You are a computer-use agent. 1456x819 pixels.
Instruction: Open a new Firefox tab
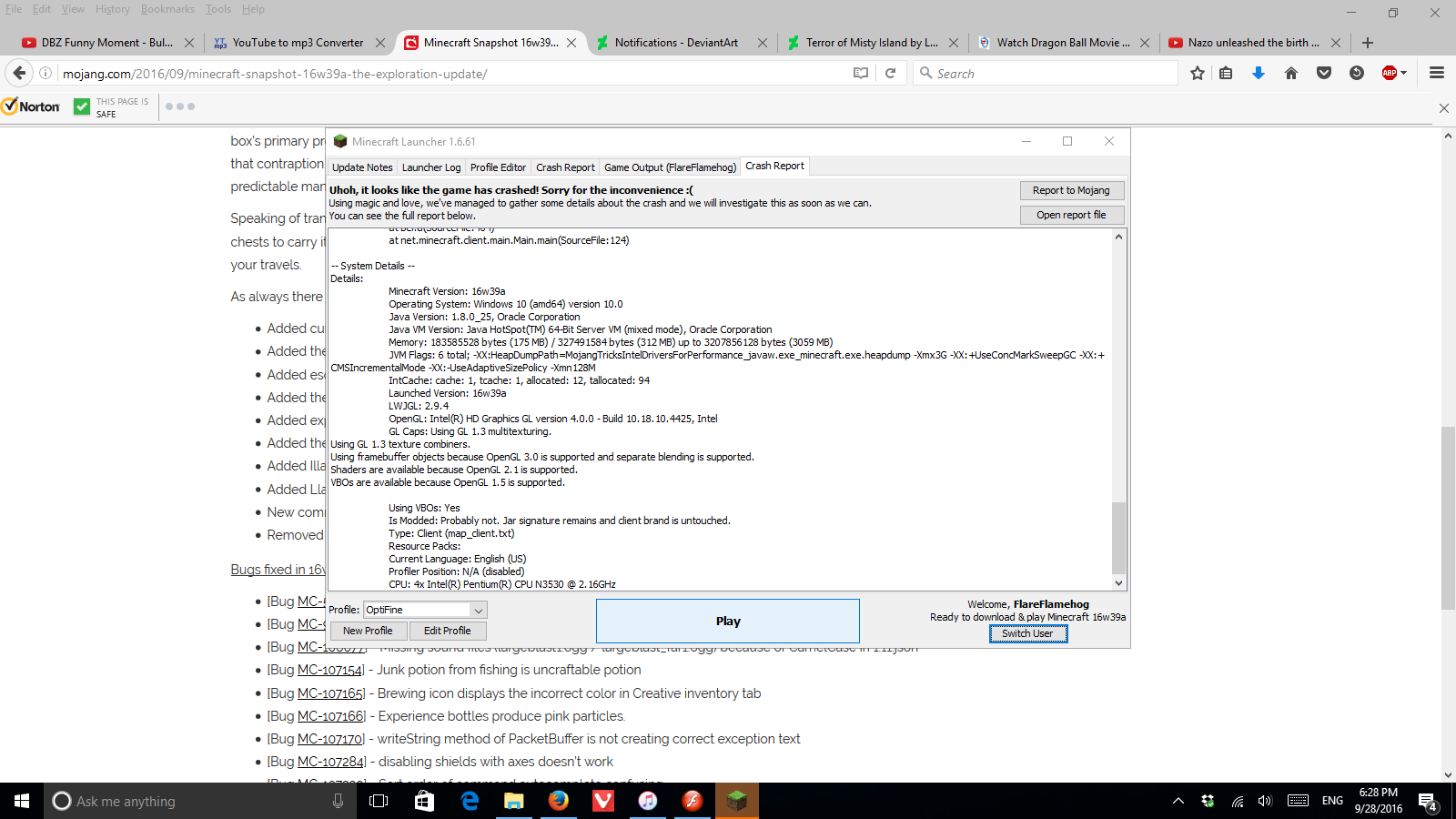(1367, 43)
